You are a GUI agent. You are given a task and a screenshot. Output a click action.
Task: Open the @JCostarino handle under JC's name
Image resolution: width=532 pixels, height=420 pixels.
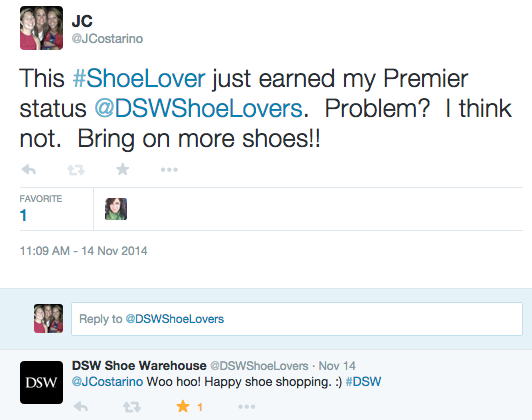(x=107, y=39)
